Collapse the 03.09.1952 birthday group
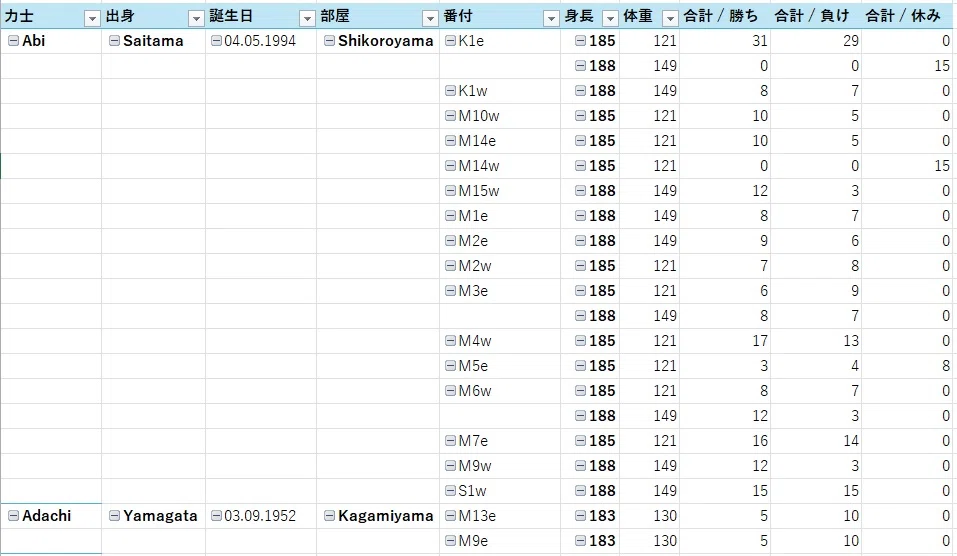The width and height of the screenshot is (957, 556). [216, 516]
